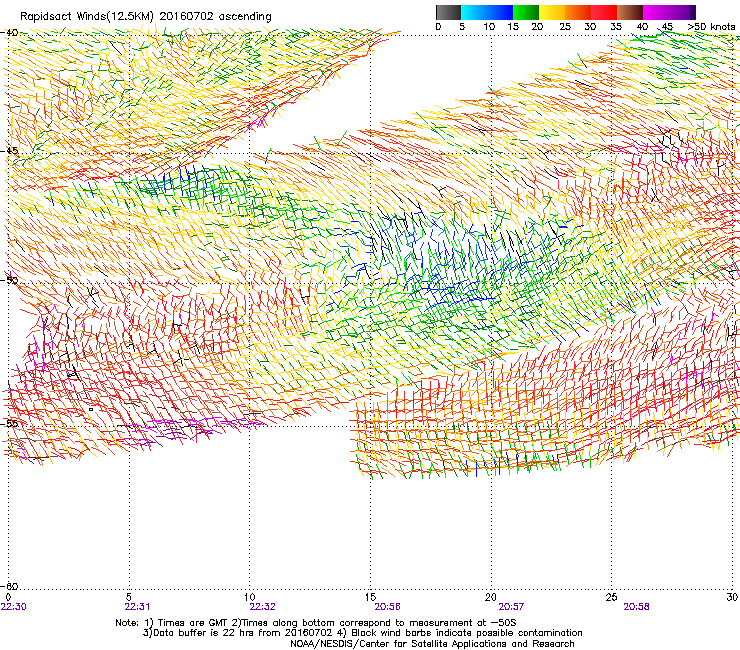Click the '35' label under the color legend
Screen dimensions: 740x650
tap(616, 27)
